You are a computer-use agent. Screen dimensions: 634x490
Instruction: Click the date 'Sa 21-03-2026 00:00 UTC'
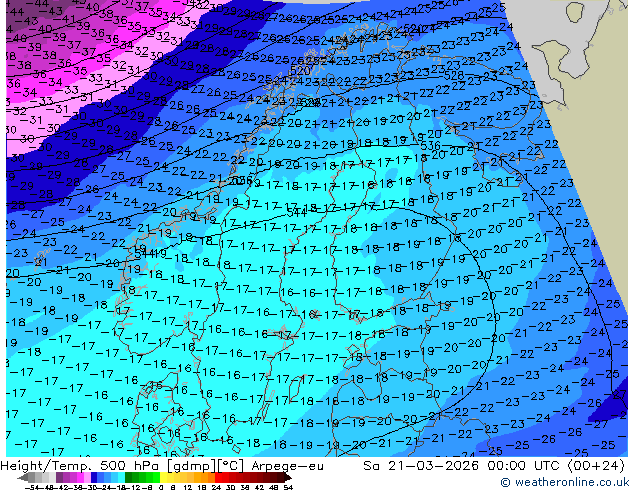[x=463, y=466]
